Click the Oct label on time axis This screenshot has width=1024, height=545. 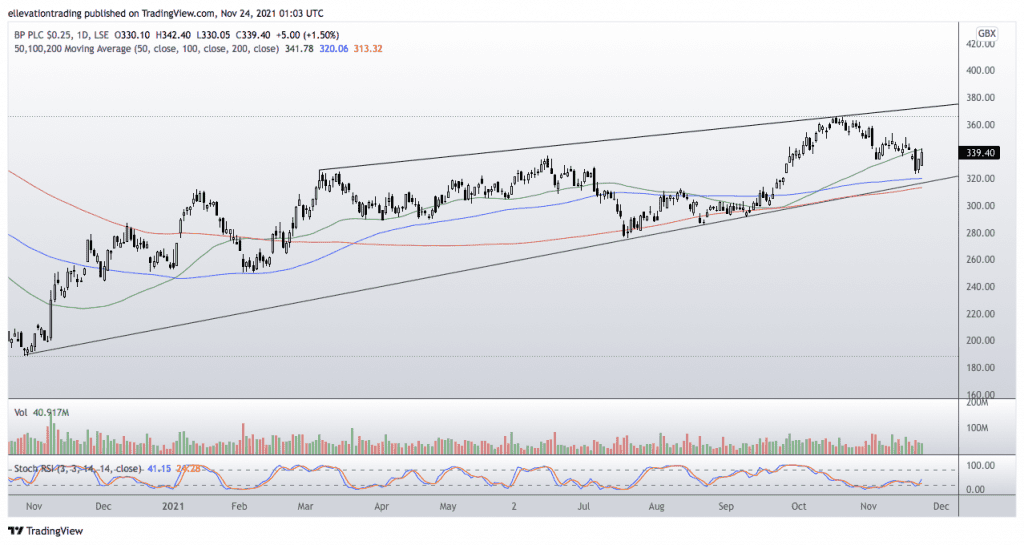click(x=799, y=506)
